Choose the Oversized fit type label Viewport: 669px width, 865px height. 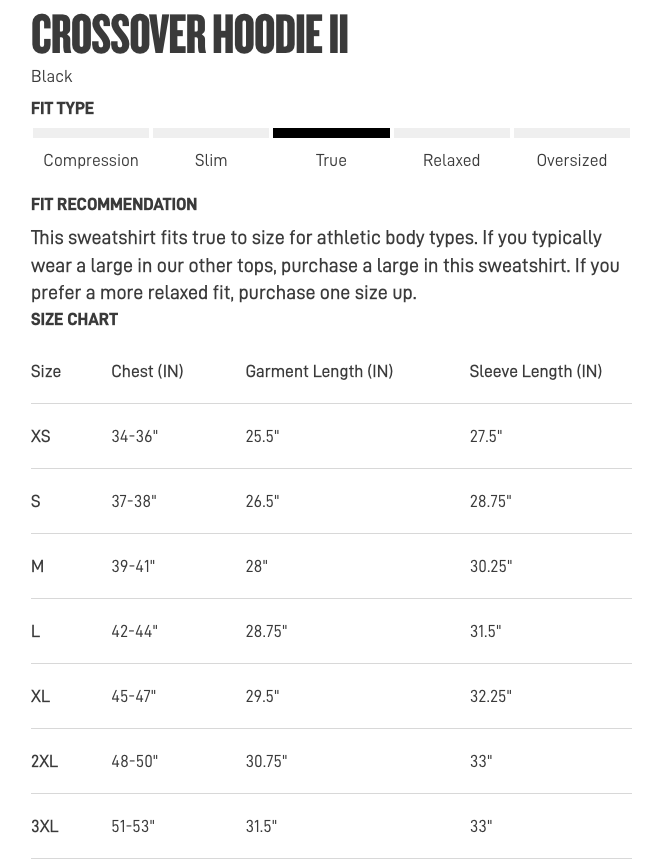click(571, 161)
